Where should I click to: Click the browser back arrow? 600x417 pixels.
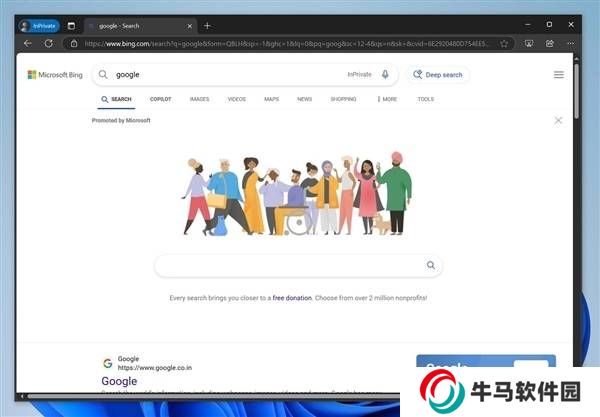tap(28, 43)
